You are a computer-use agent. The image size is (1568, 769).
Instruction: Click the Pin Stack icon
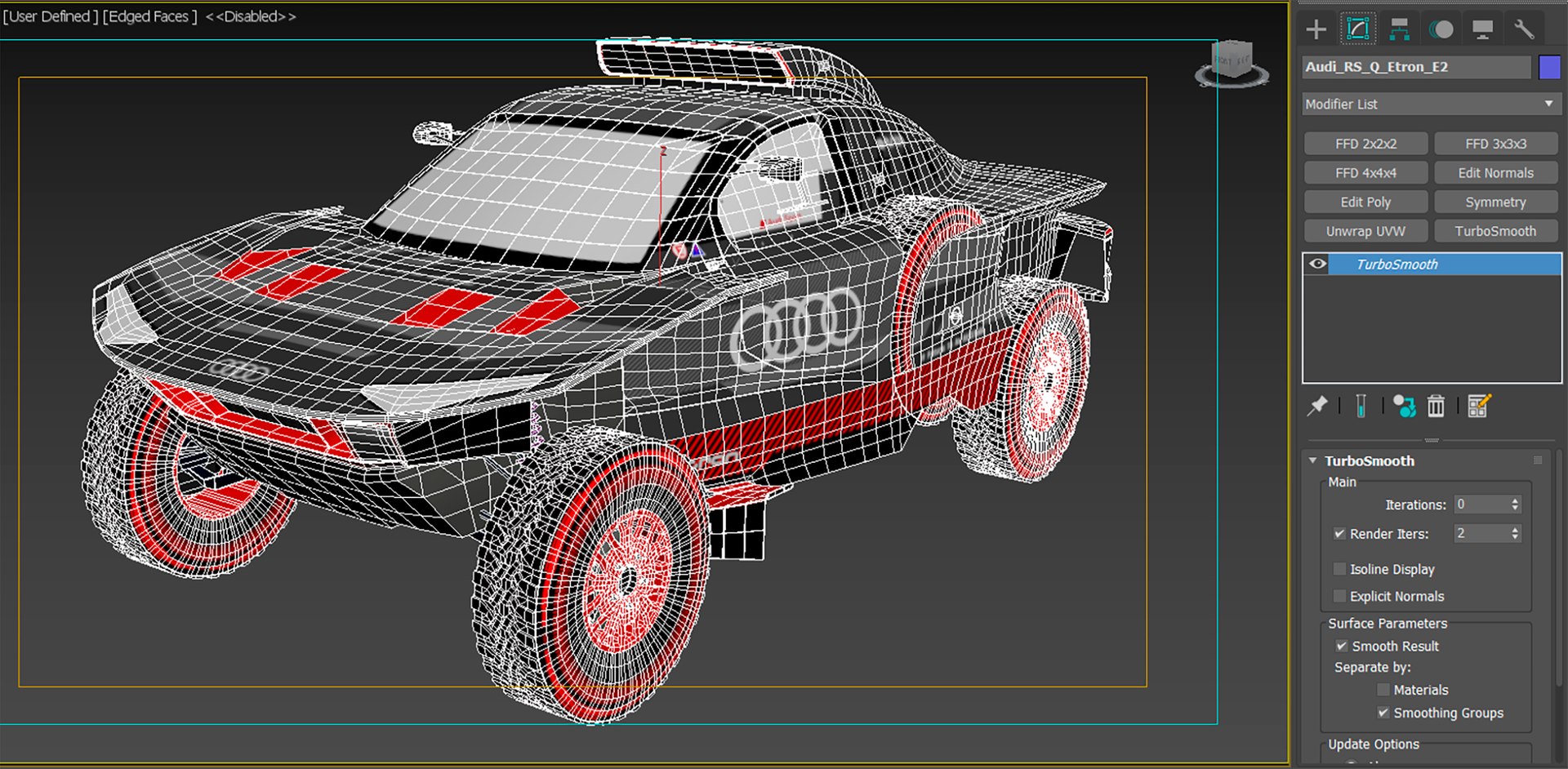[x=1317, y=406]
